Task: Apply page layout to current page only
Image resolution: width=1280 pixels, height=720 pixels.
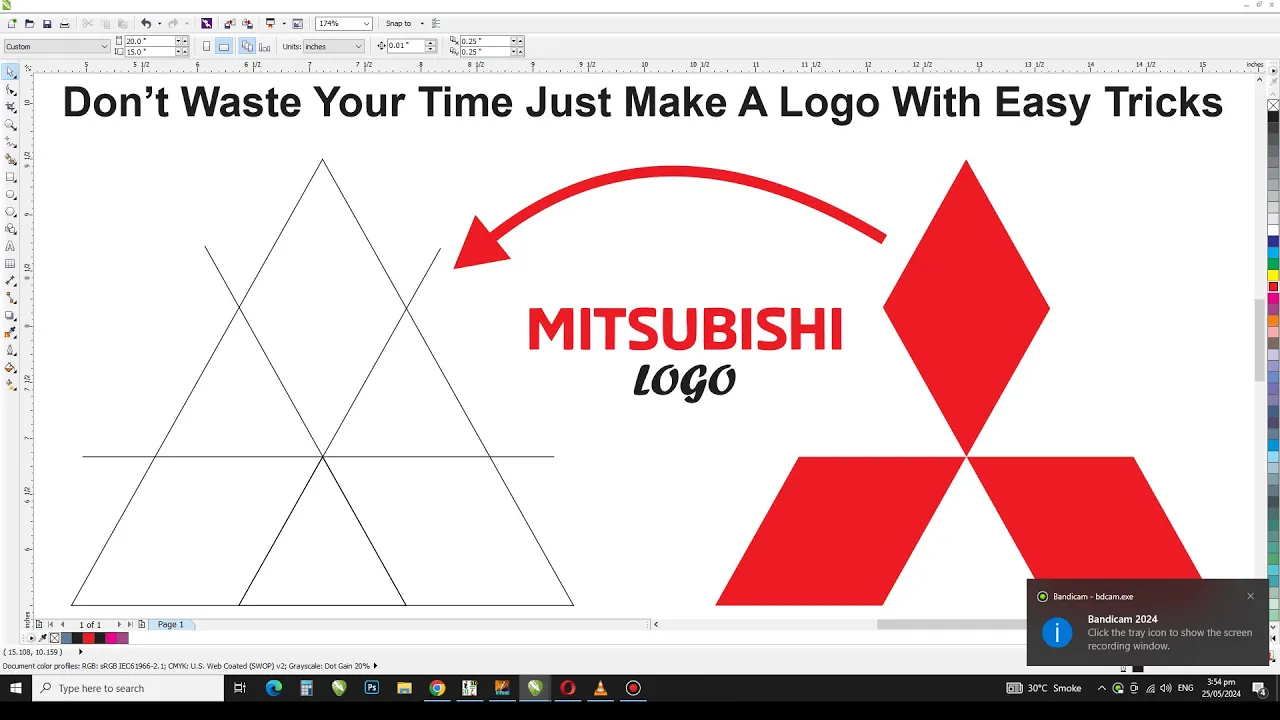Action: coord(264,46)
